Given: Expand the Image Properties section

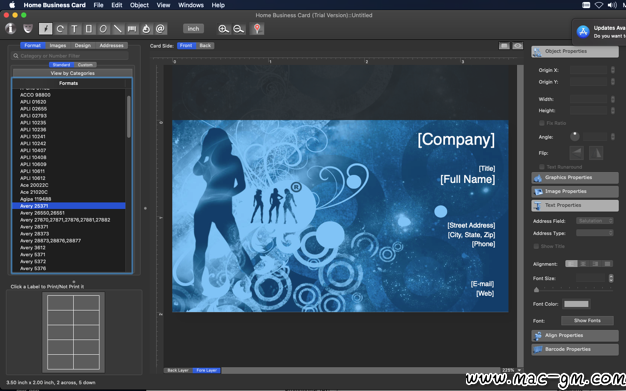Looking at the screenshot, I should pos(575,192).
